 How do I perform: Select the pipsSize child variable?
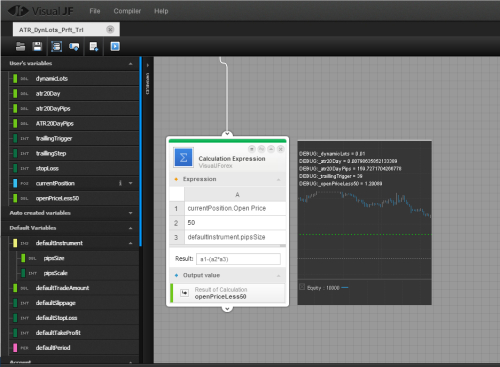tap(77, 258)
